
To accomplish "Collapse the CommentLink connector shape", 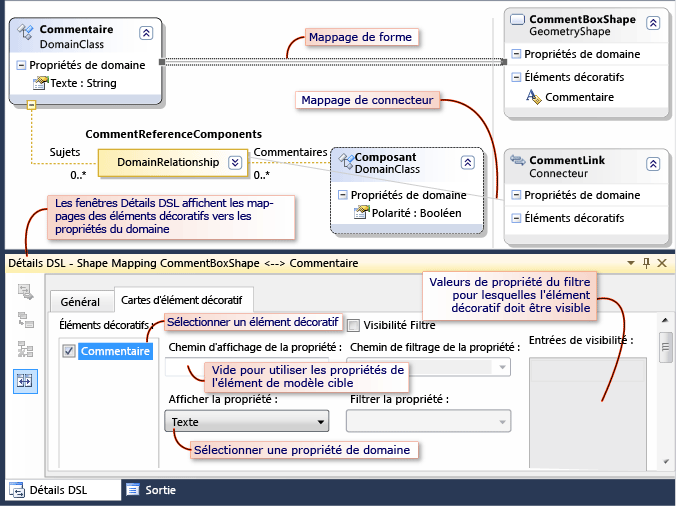I will pyautogui.click(x=653, y=164).
